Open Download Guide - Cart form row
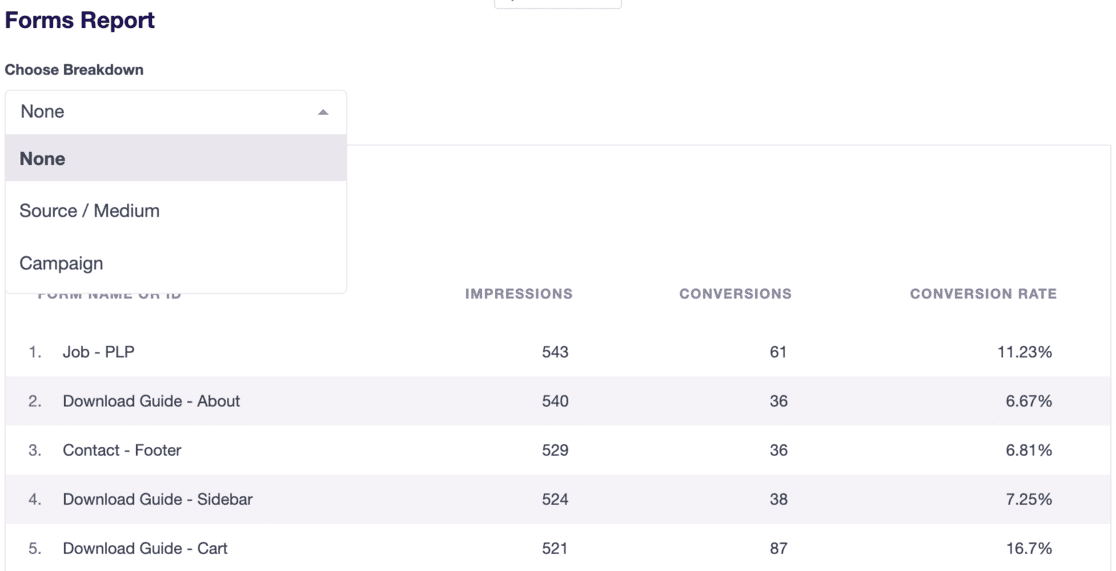The image size is (1116, 571). 558,548
